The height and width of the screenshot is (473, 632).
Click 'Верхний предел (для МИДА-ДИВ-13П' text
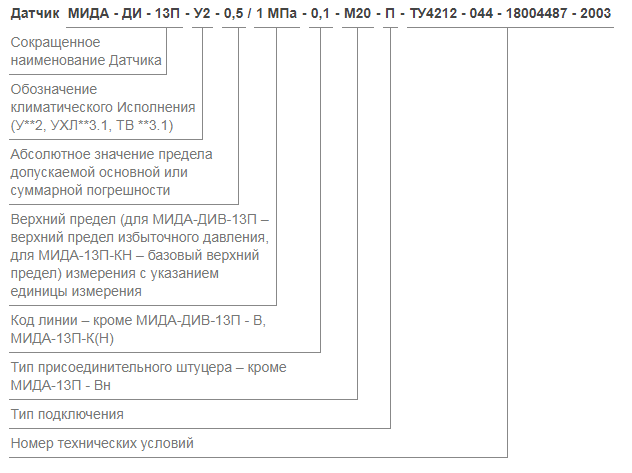133,219
